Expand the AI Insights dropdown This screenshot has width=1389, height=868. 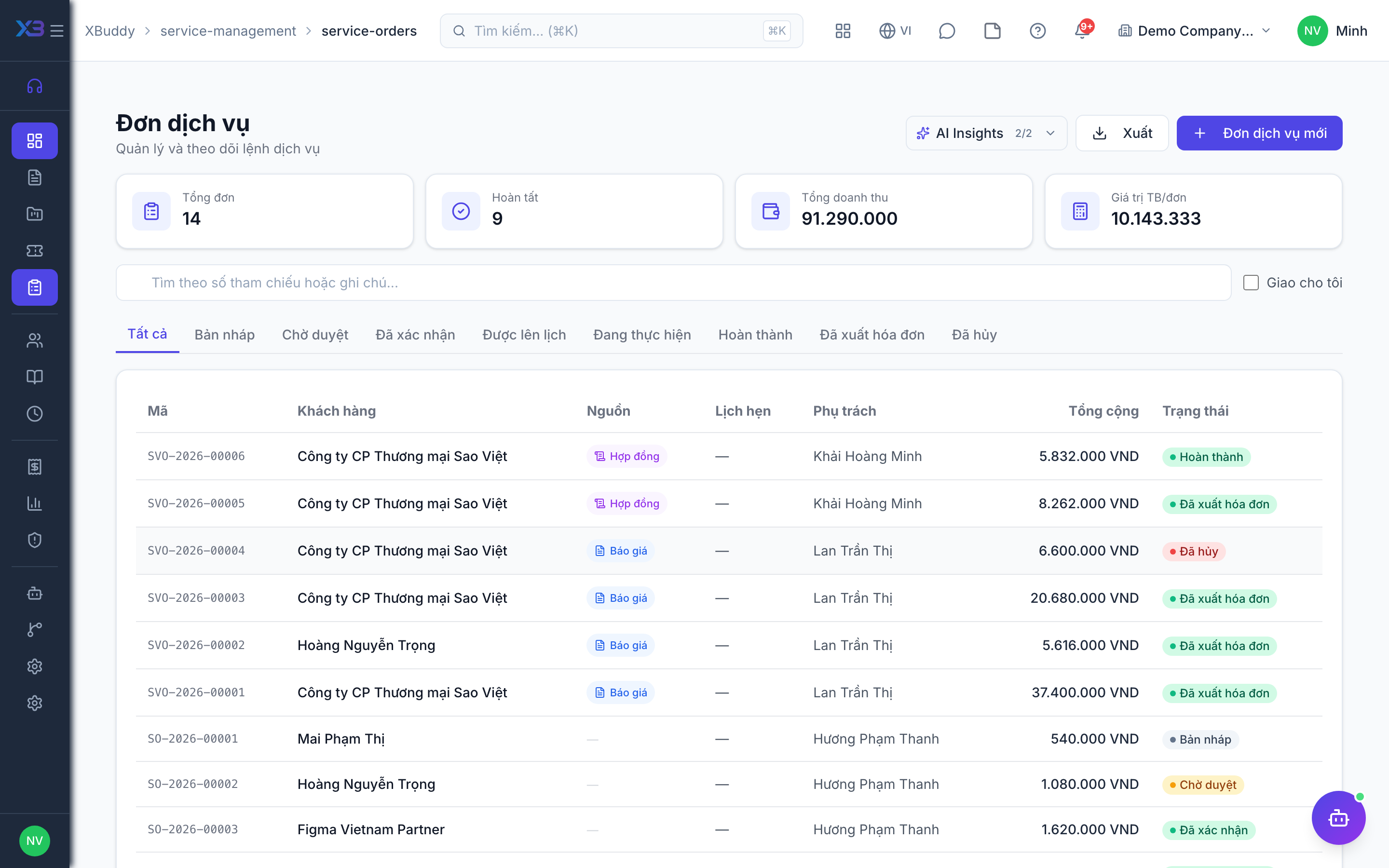(986, 133)
